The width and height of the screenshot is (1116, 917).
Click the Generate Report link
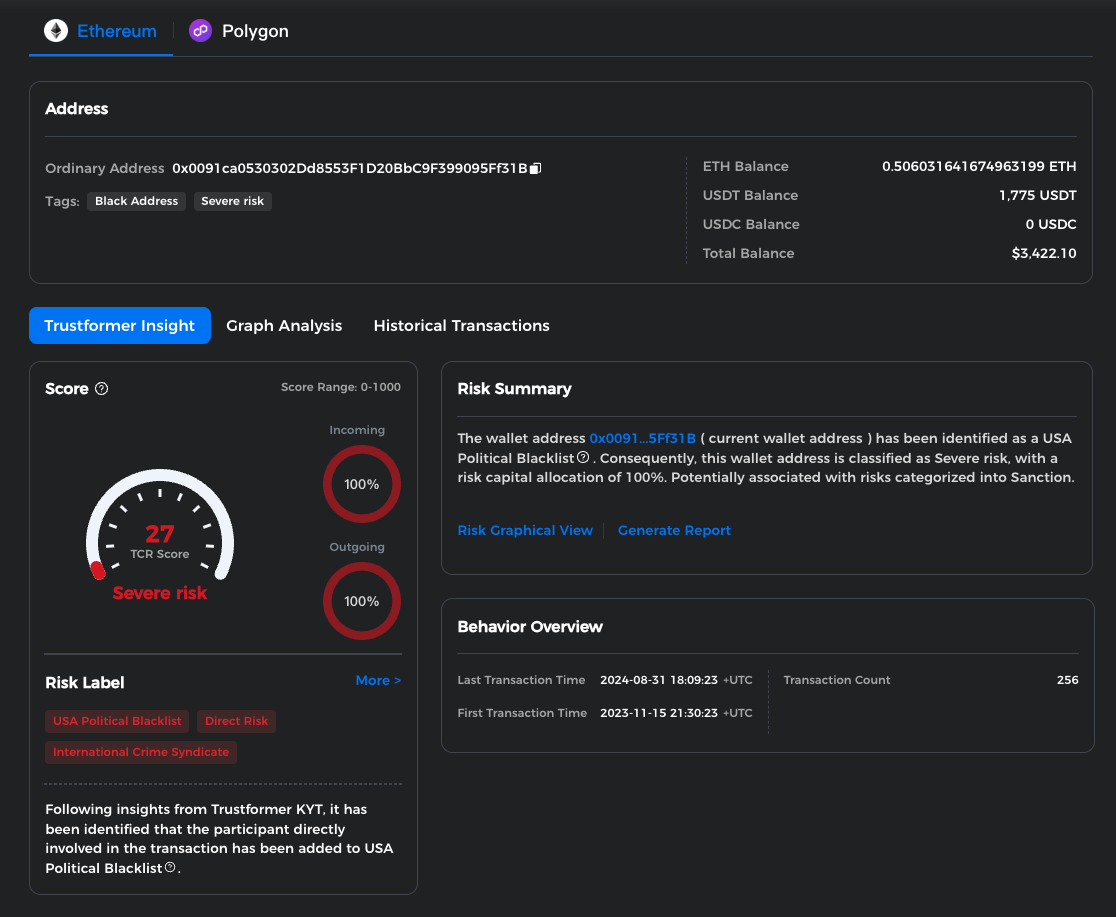coord(674,530)
